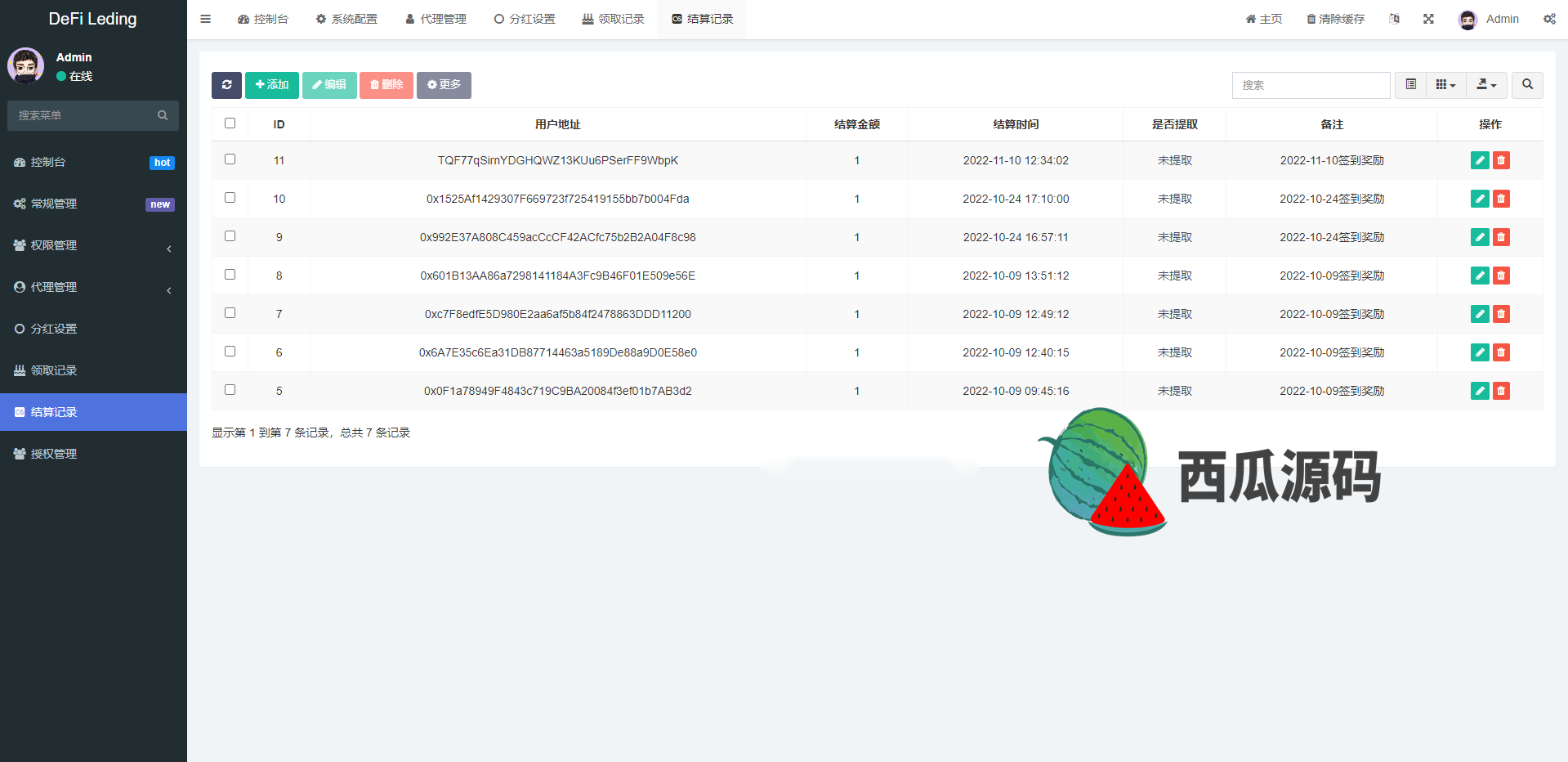Viewport: 1568px width, 762px height.
Task: Open 分红设置 in sidebar
Action: (x=93, y=329)
